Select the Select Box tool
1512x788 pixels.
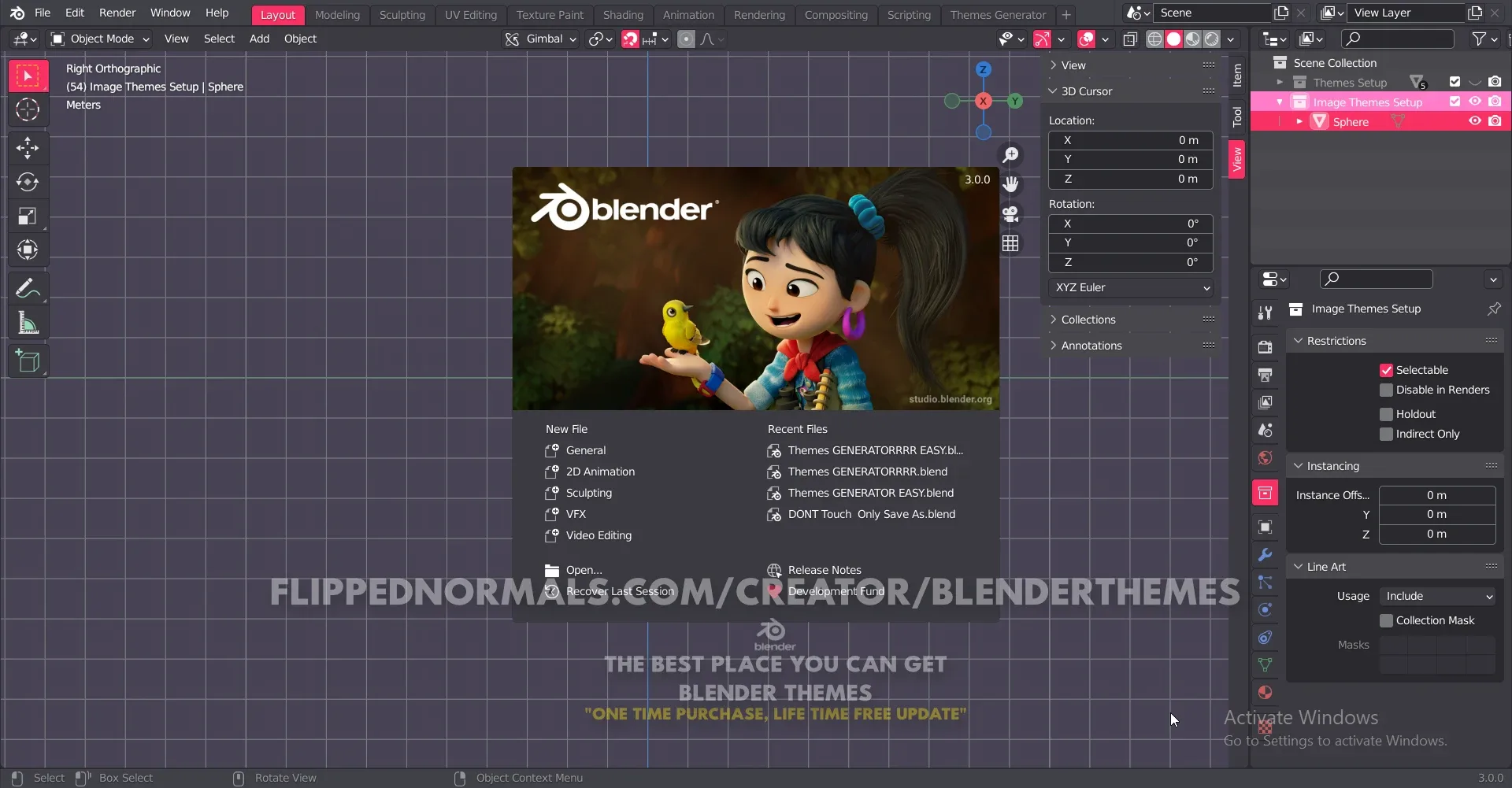point(28,76)
